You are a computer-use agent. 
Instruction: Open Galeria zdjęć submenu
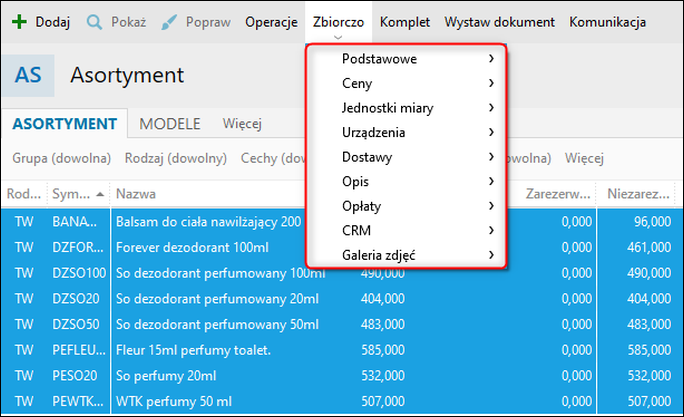pyautogui.click(x=406, y=254)
